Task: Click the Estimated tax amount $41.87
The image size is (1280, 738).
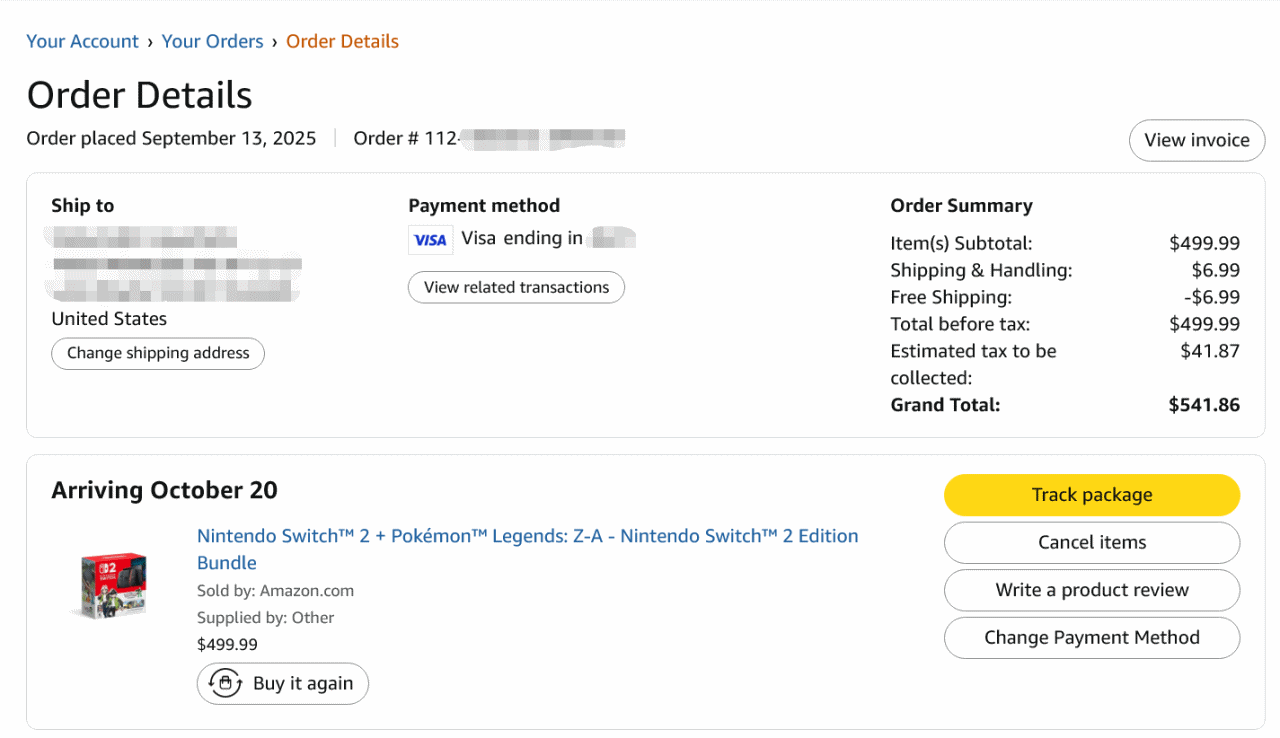Action: coord(1209,351)
